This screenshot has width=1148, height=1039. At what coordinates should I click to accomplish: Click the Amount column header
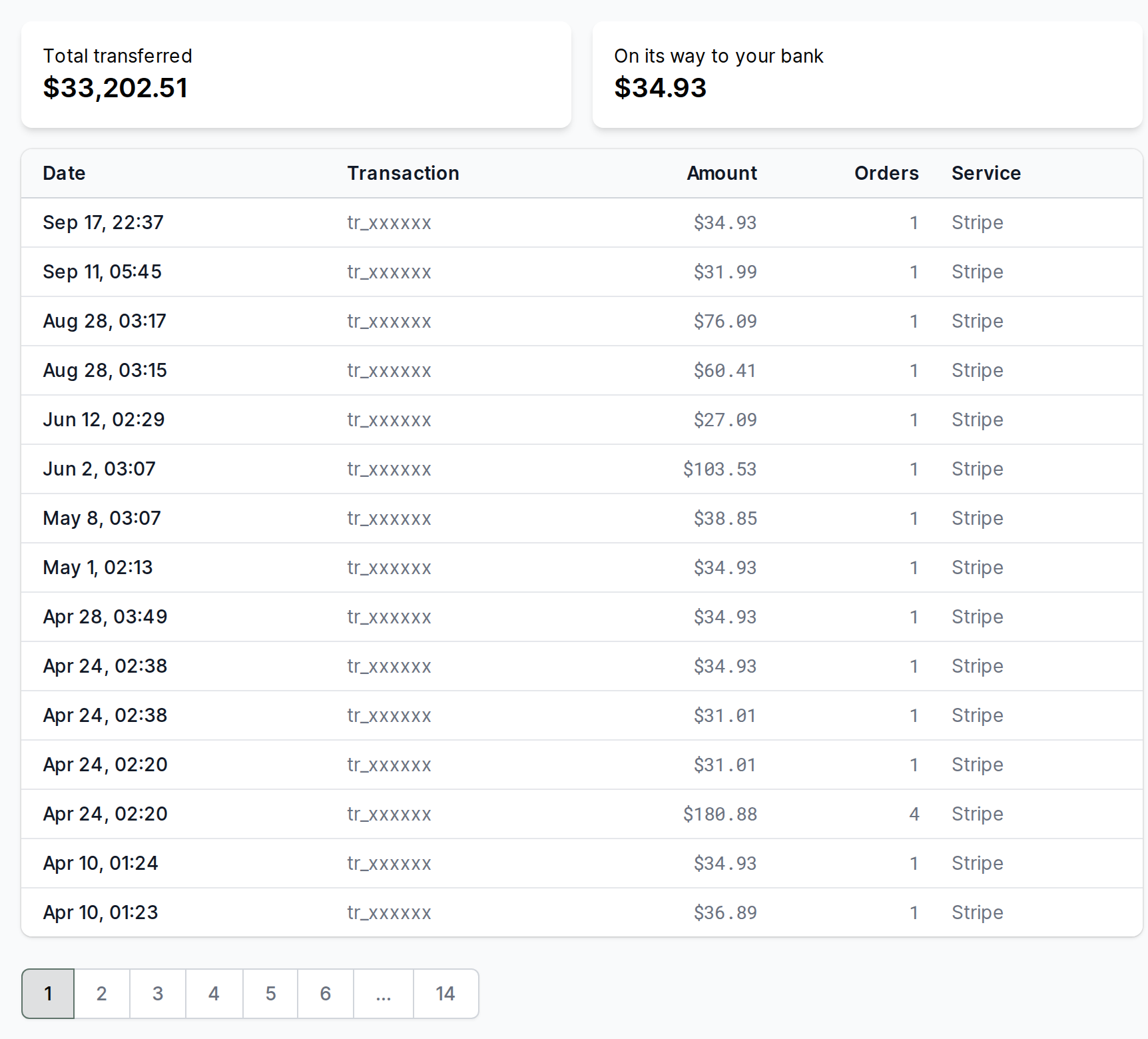[722, 173]
